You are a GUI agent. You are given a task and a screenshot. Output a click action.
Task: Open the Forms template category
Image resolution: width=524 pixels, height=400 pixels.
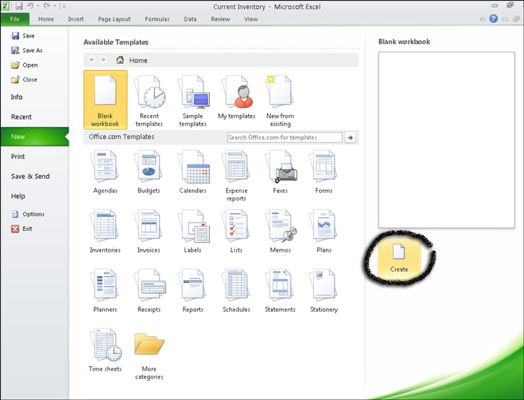pyautogui.click(x=324, y=172)
